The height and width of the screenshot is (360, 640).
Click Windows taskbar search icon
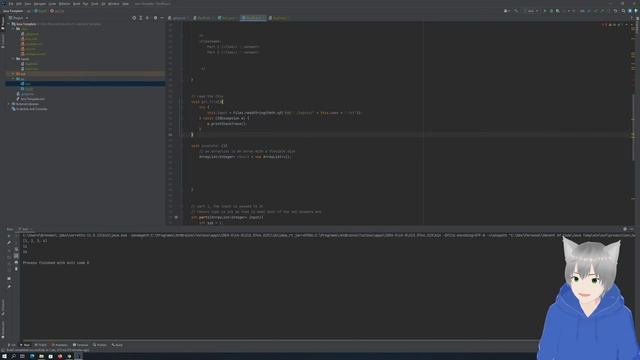[13, 356]
